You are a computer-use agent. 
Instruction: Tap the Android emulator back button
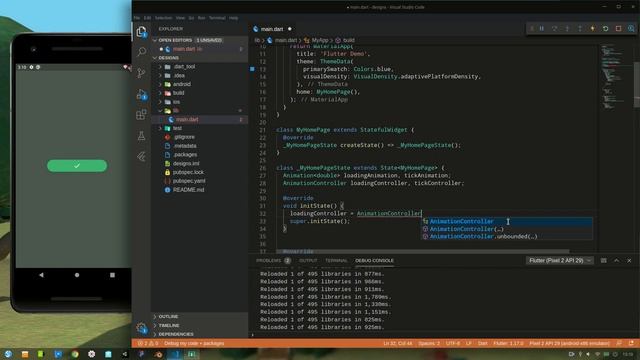(x=41, y=275)
